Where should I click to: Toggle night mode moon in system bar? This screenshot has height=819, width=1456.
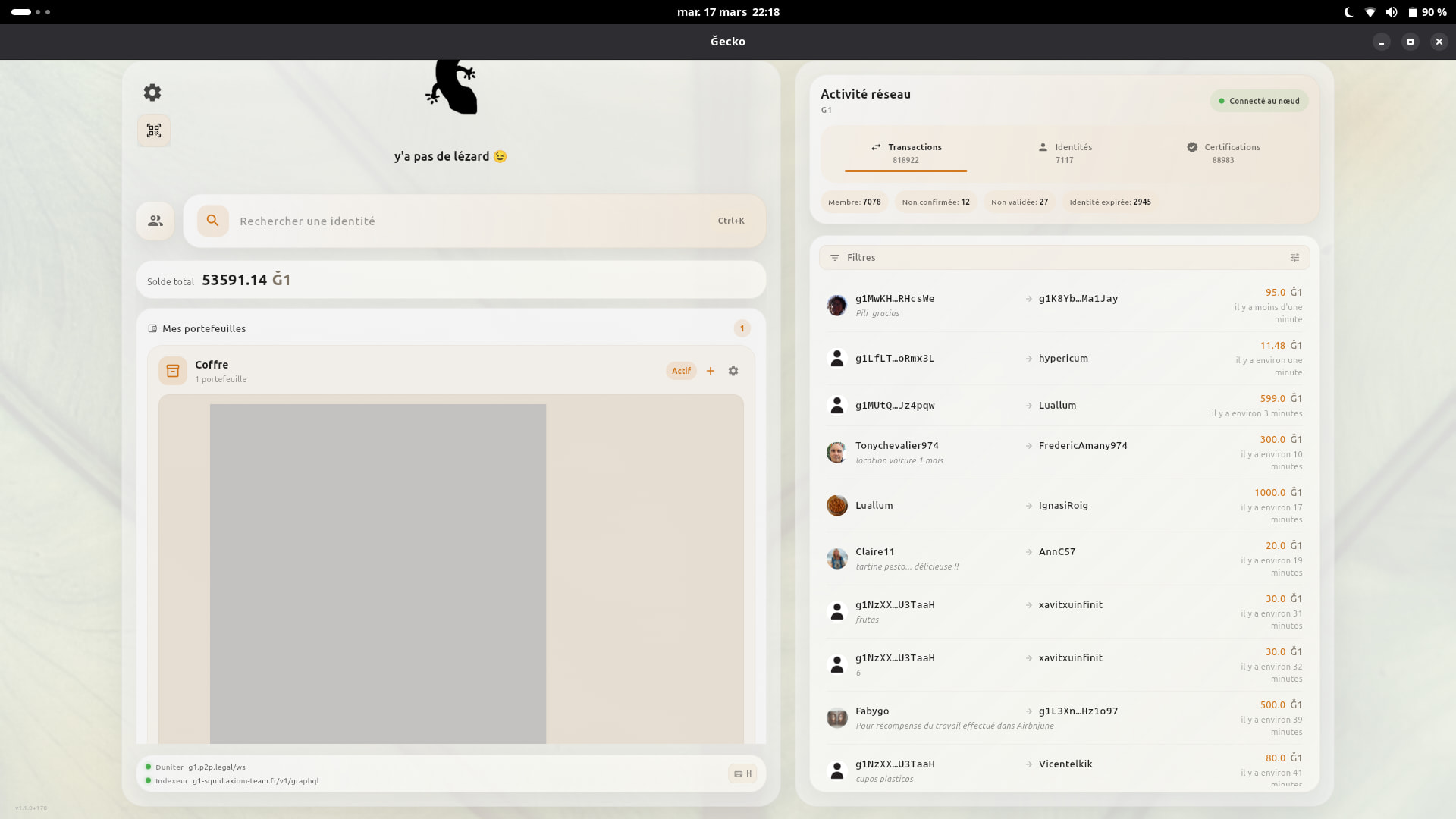point(1348,12)
